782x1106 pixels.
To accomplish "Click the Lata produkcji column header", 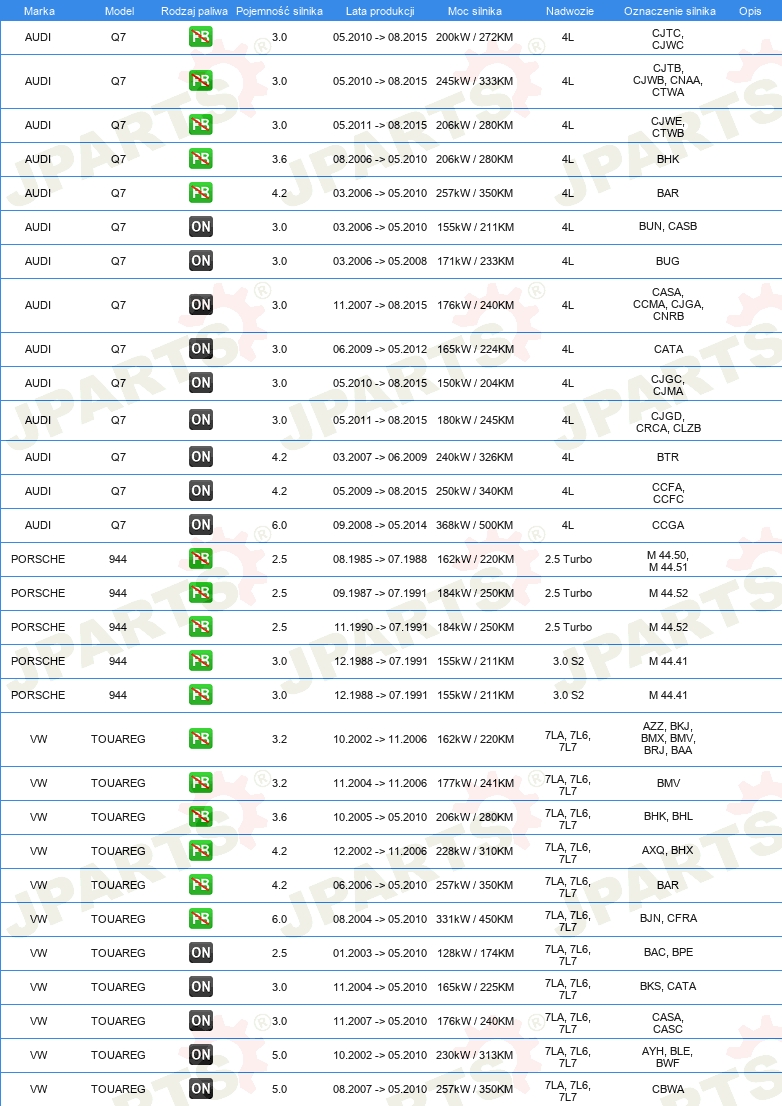I will [380, 11].
